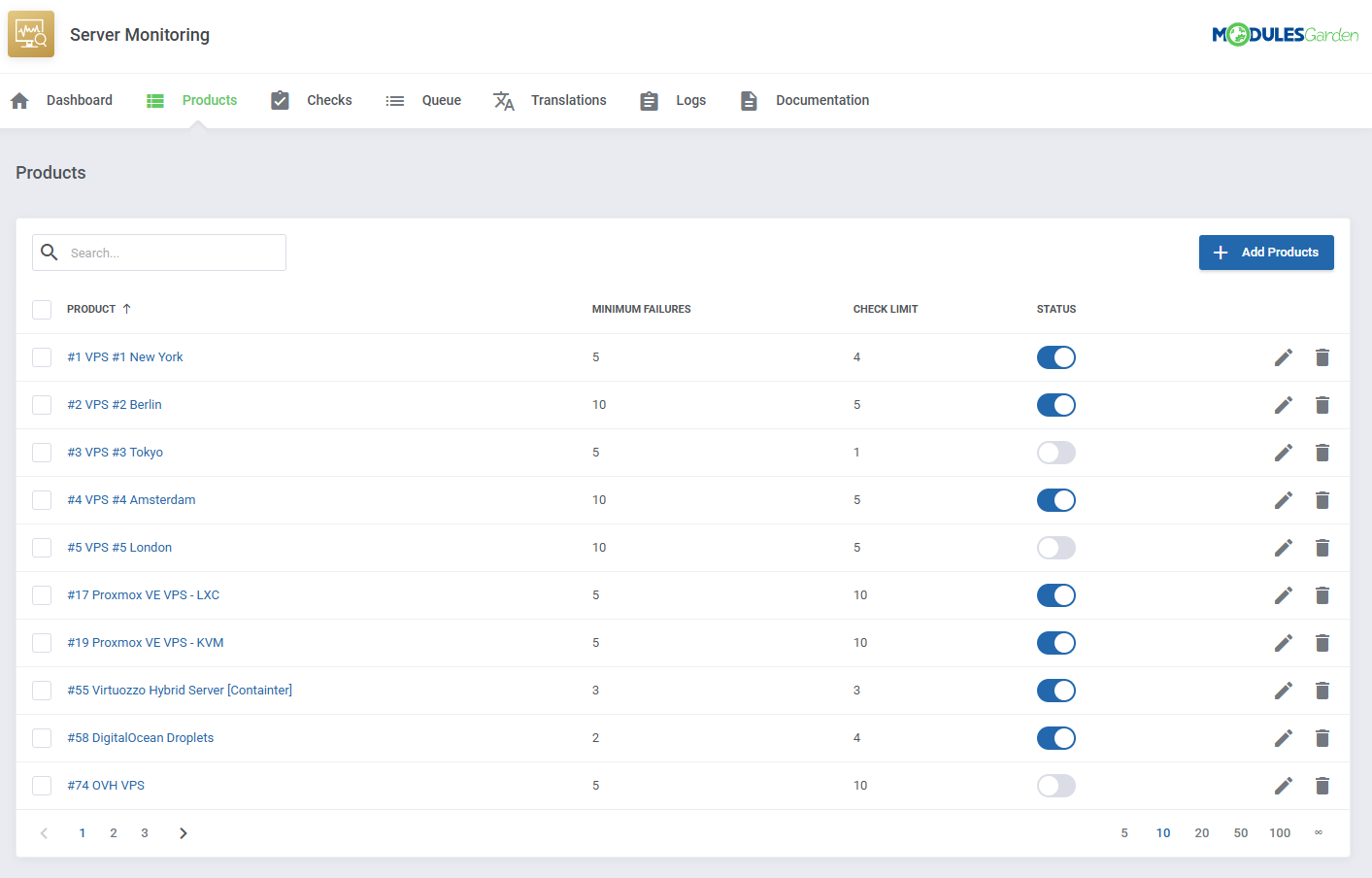1372x878 pixels.
Task: Edit the #3 VPS #3 Tokyo product
Action: pos(1284,452)
